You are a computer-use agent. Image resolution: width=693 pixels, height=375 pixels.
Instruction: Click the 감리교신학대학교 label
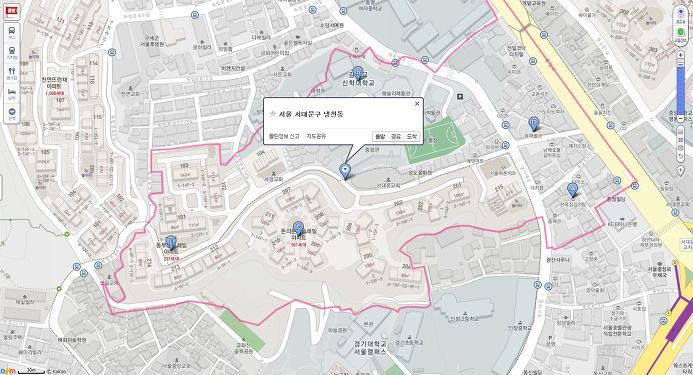(358, 80)
